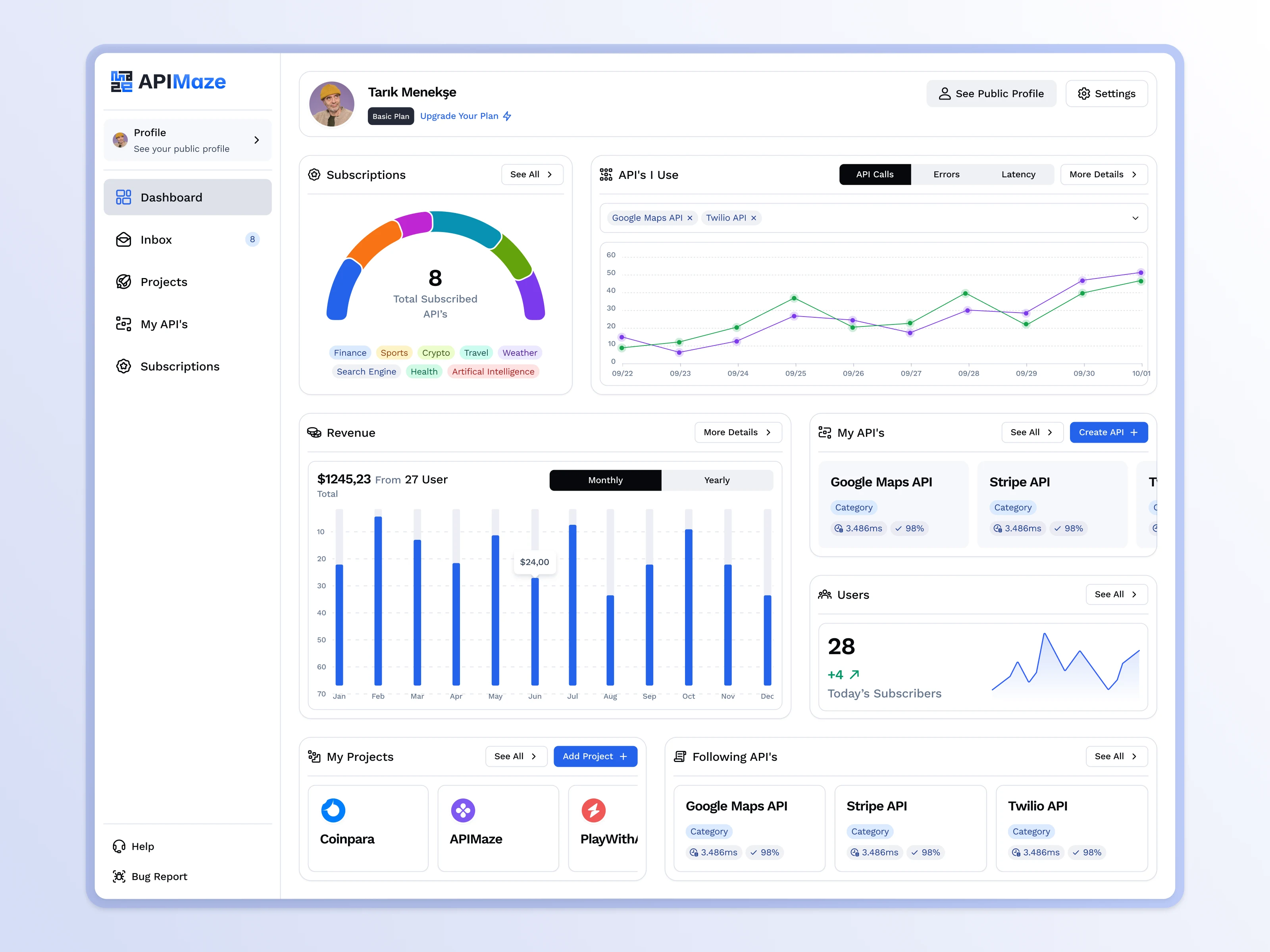This screenshot has width=1270, height=952.
Task: Remove the Google Maps API chip
Action: point(689,218)
